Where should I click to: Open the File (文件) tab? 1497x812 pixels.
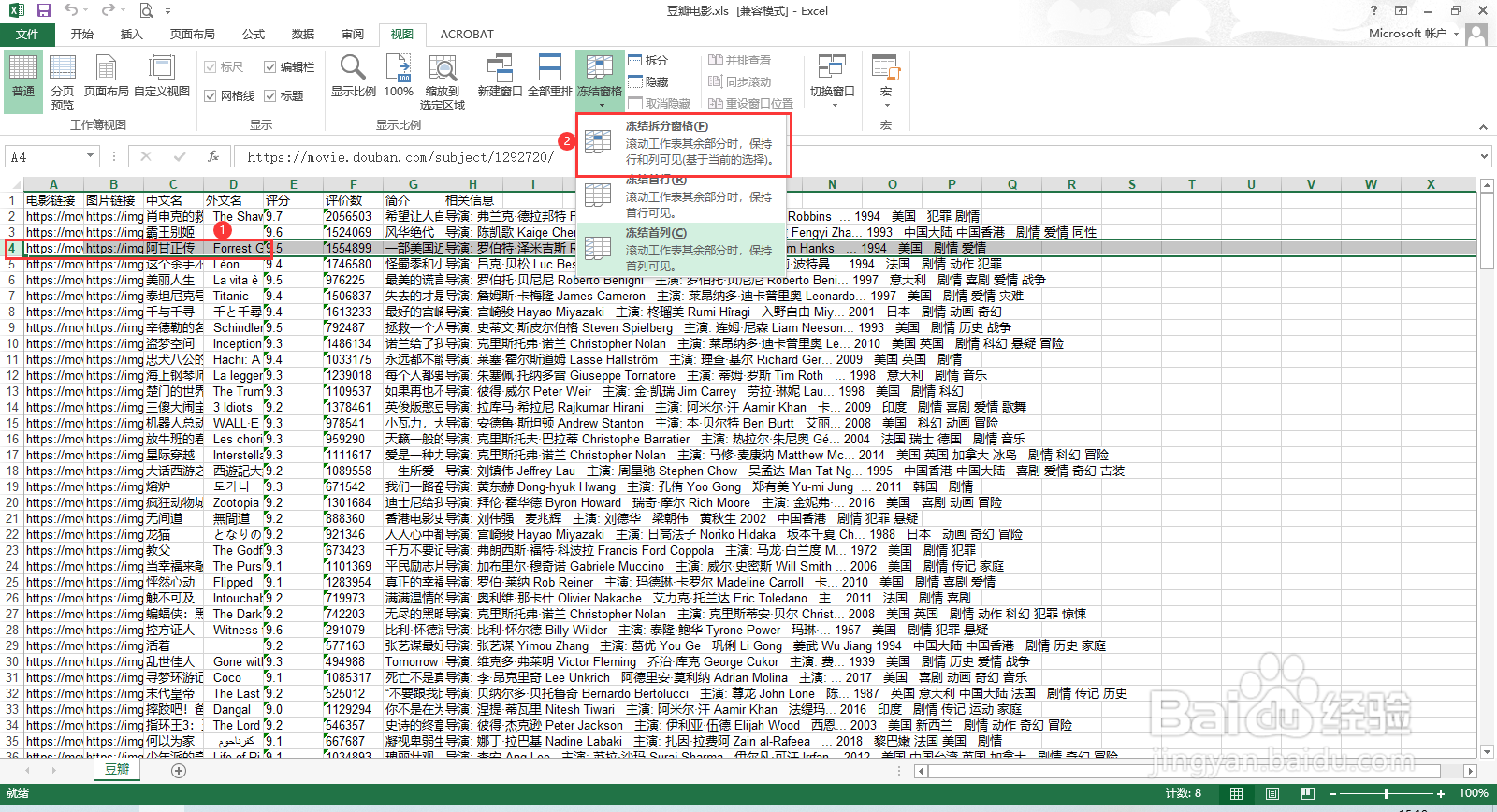(x=27, y=34)
